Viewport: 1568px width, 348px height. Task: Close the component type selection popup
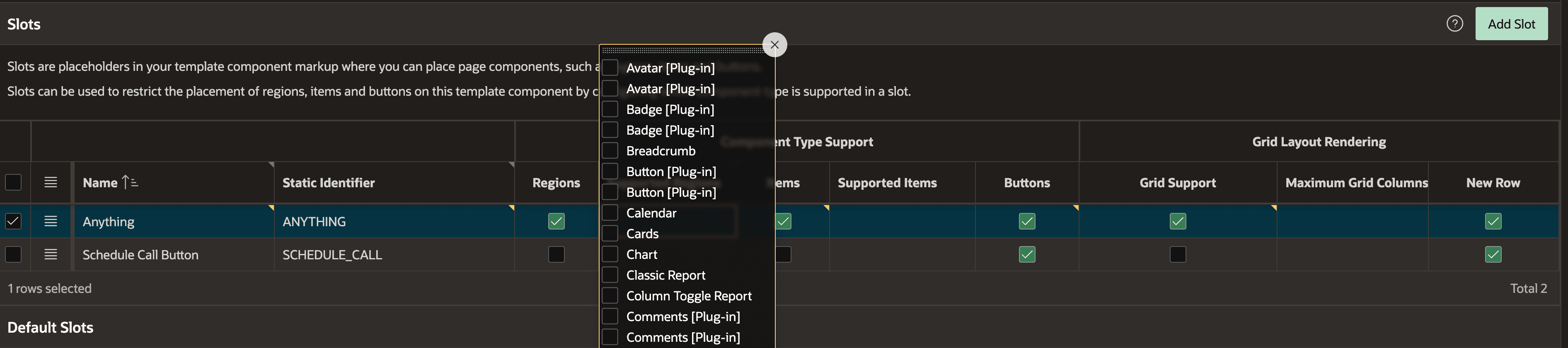click(x=774, y=44)
